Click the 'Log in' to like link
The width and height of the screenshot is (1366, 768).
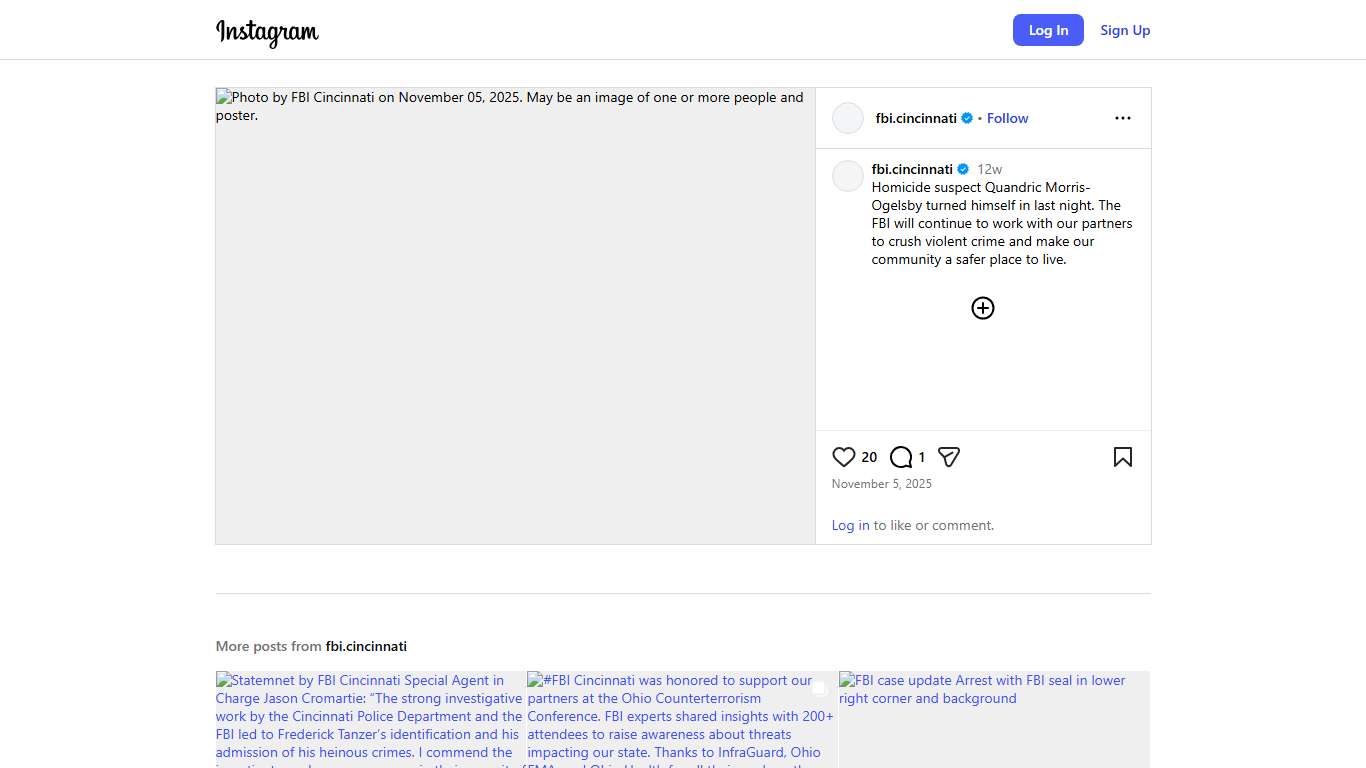pyautogui.click(x=850, y=525)
